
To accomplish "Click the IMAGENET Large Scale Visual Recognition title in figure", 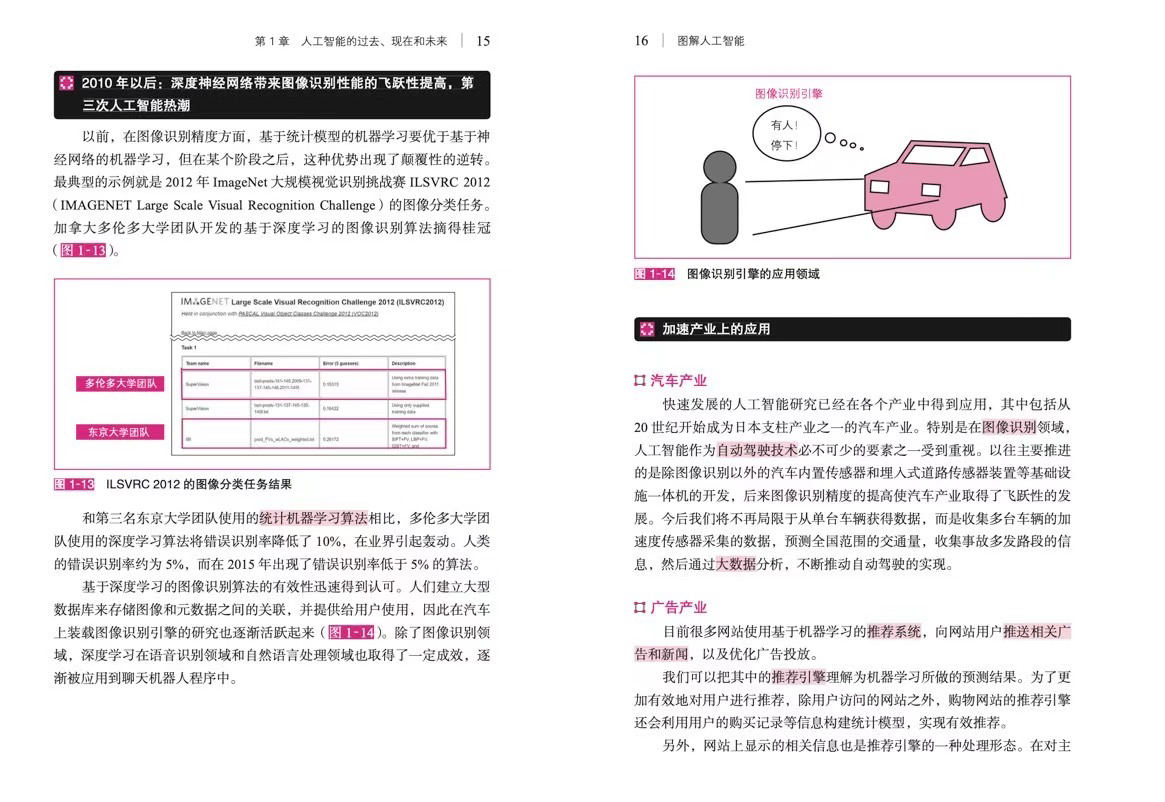I will (312, 302).
